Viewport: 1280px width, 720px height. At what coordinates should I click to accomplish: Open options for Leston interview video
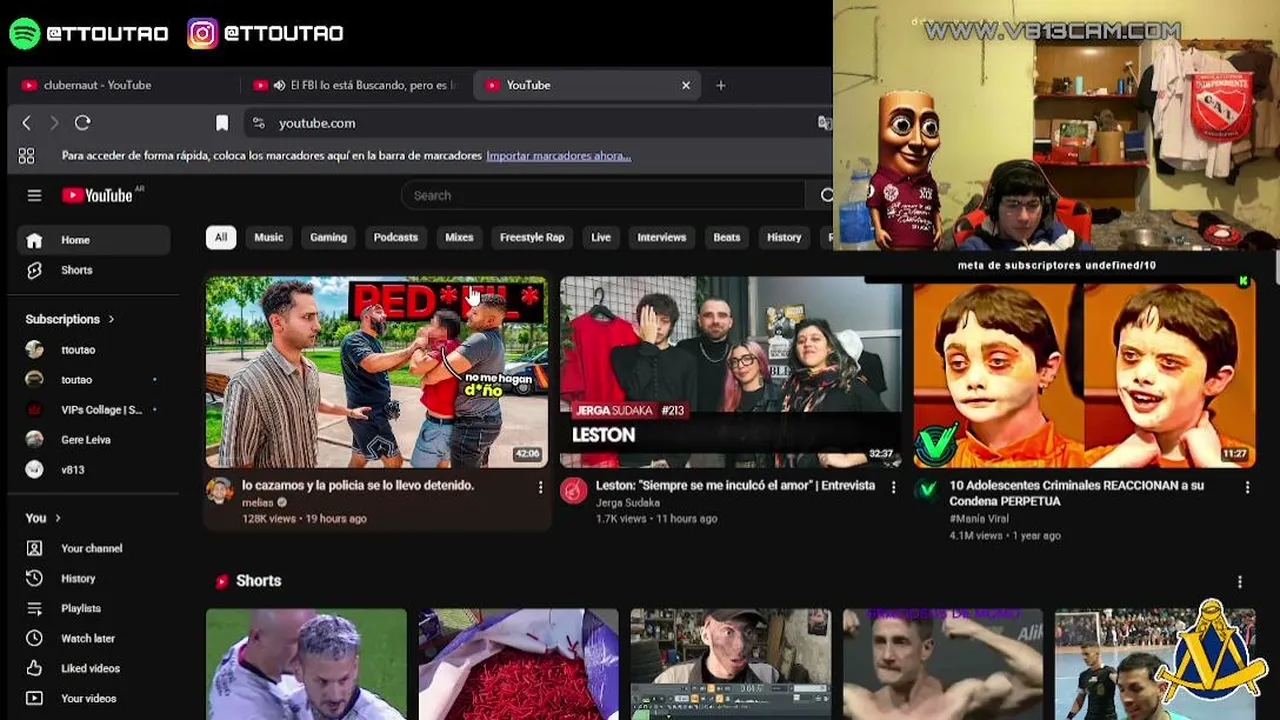point(893,487)
